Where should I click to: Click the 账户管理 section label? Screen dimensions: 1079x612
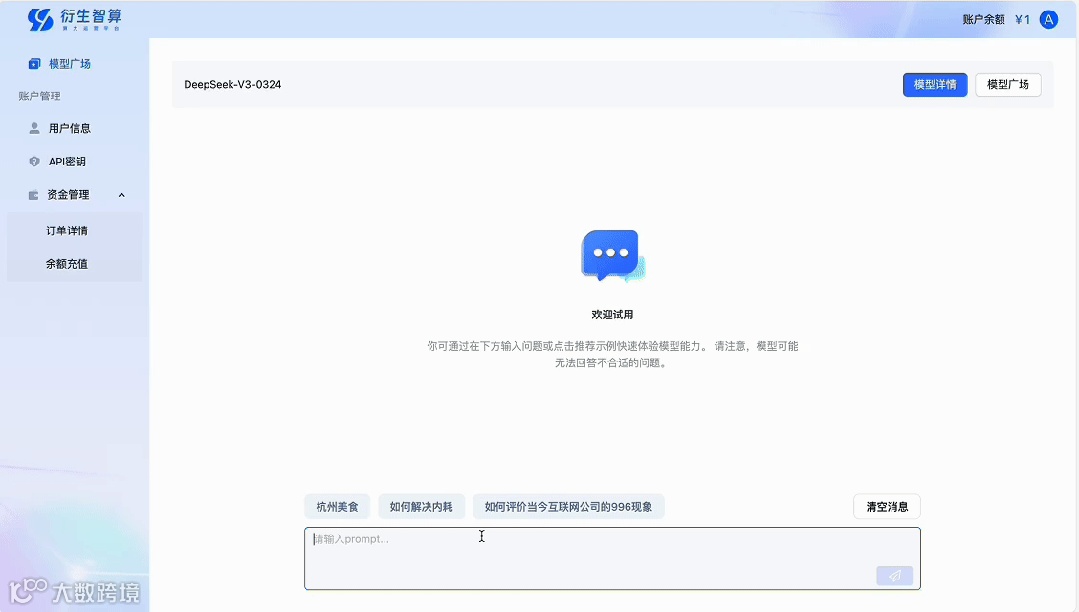(39, 96)
